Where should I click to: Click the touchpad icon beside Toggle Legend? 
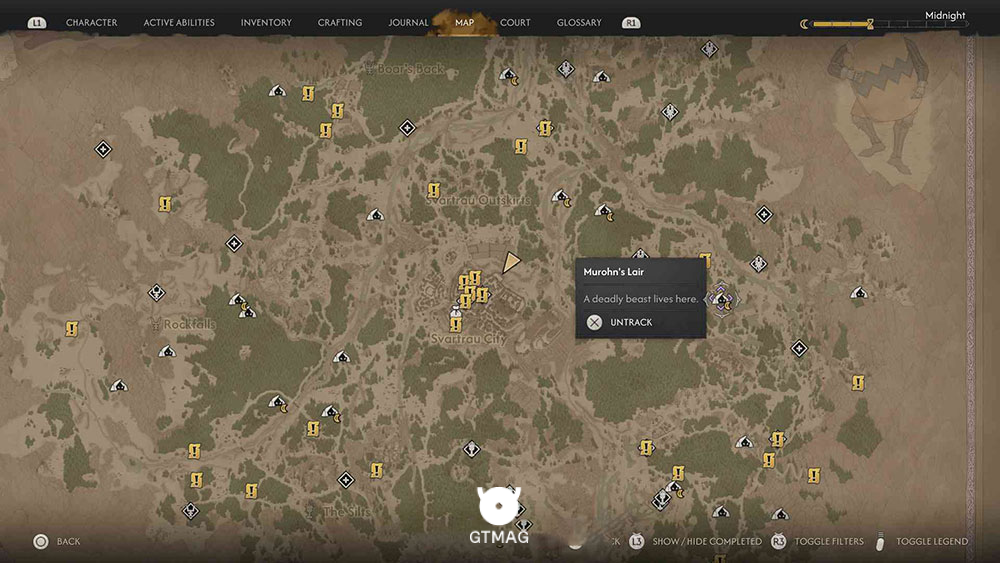pyautogui.click(x=880, y=541)
